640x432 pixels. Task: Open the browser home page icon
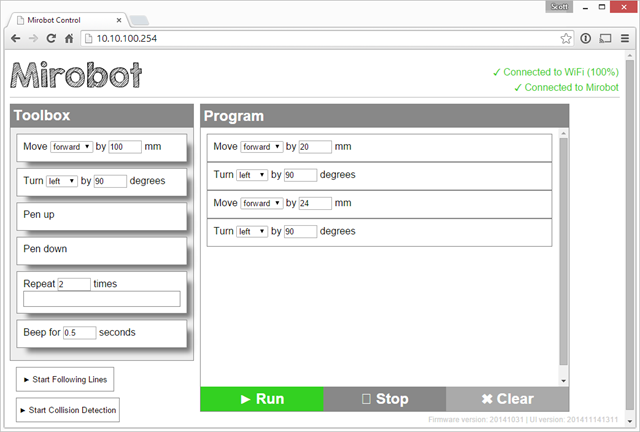(69, 38)
